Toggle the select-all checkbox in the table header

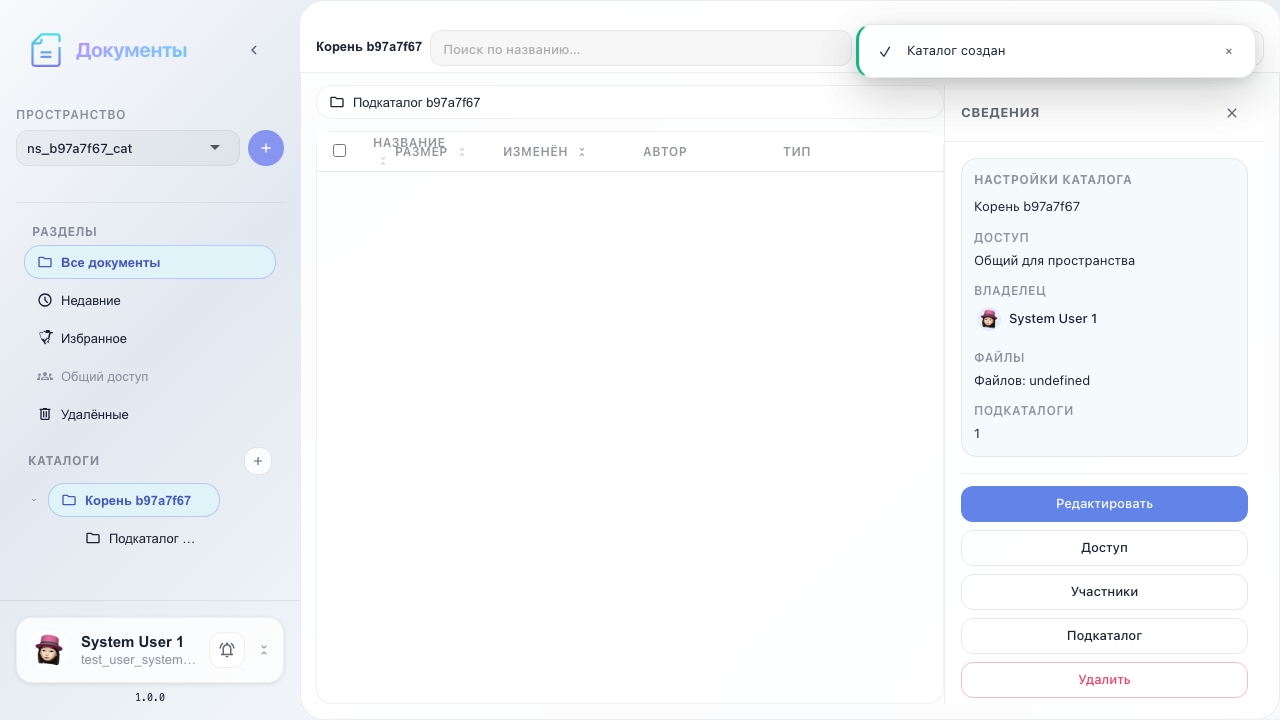tap(339, 150)
